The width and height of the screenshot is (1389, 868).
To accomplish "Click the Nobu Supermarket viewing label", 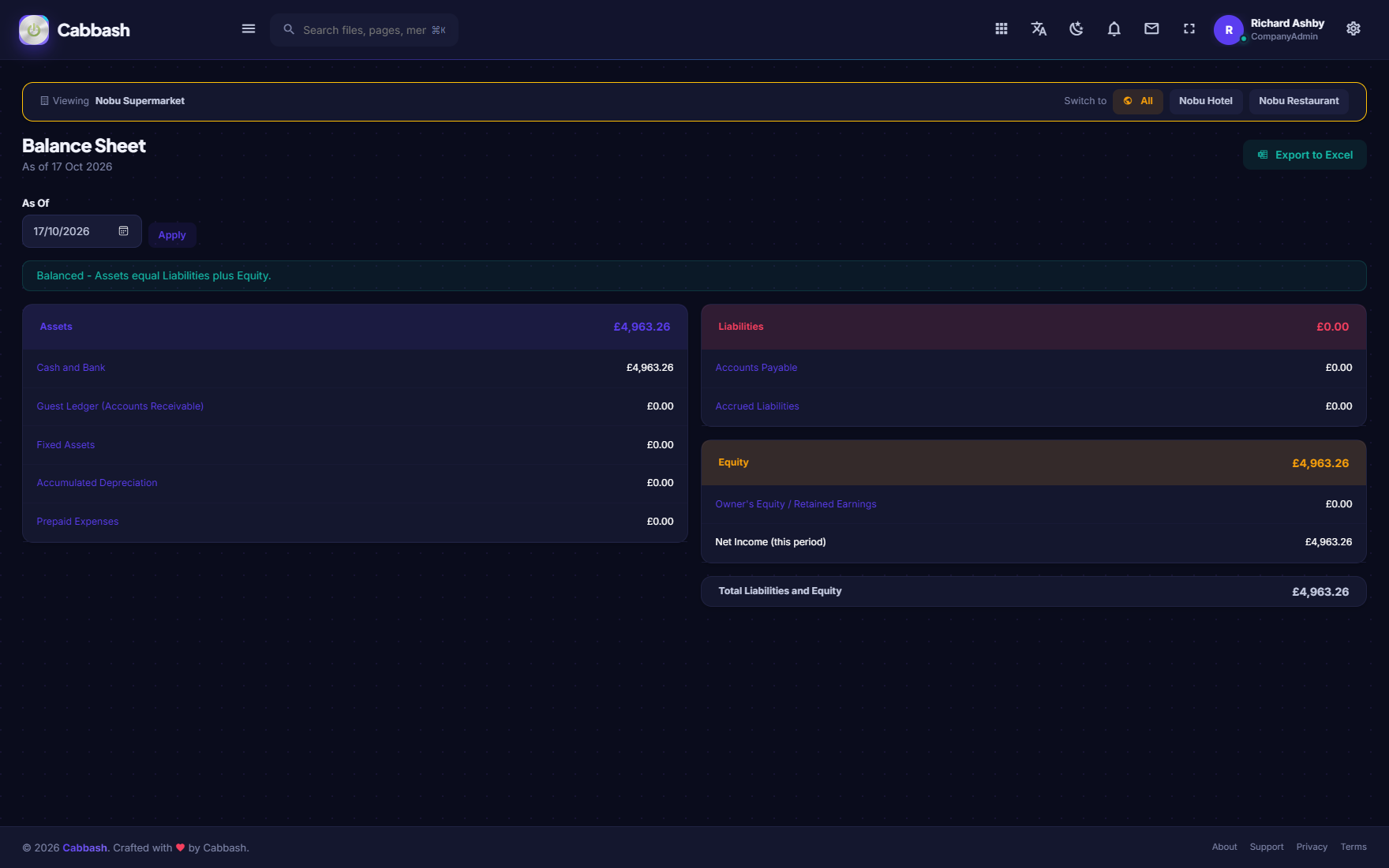I will (140, 101).
